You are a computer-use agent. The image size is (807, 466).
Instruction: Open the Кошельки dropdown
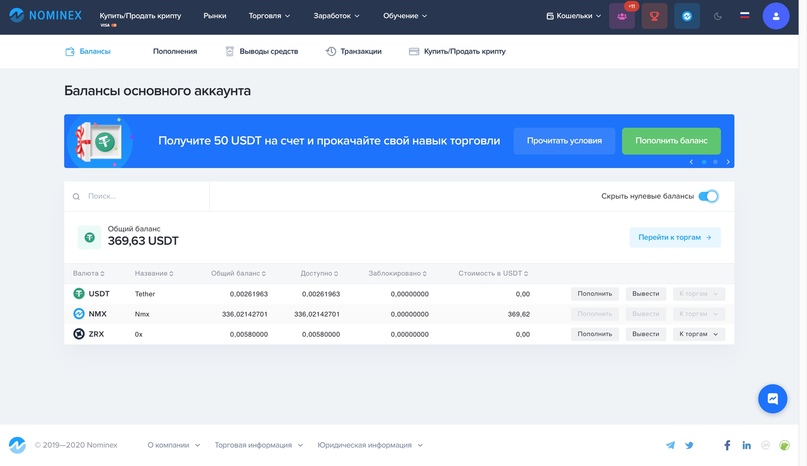573,16
